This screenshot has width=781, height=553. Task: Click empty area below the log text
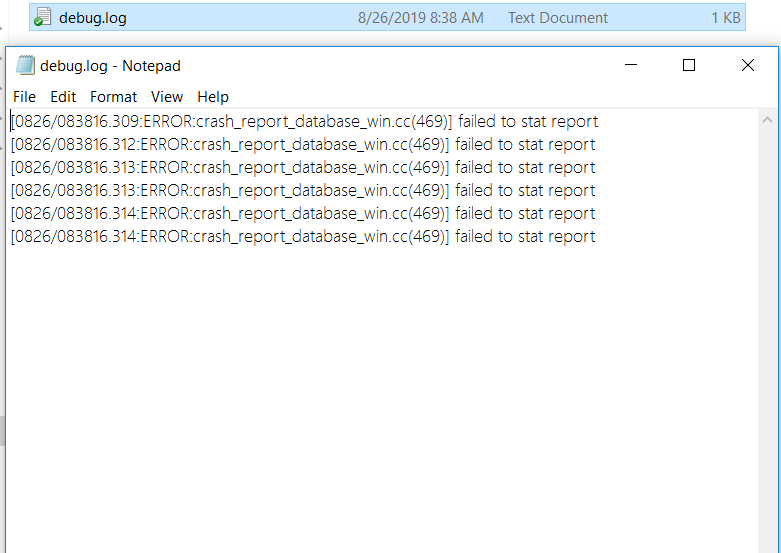click(380, 400)
